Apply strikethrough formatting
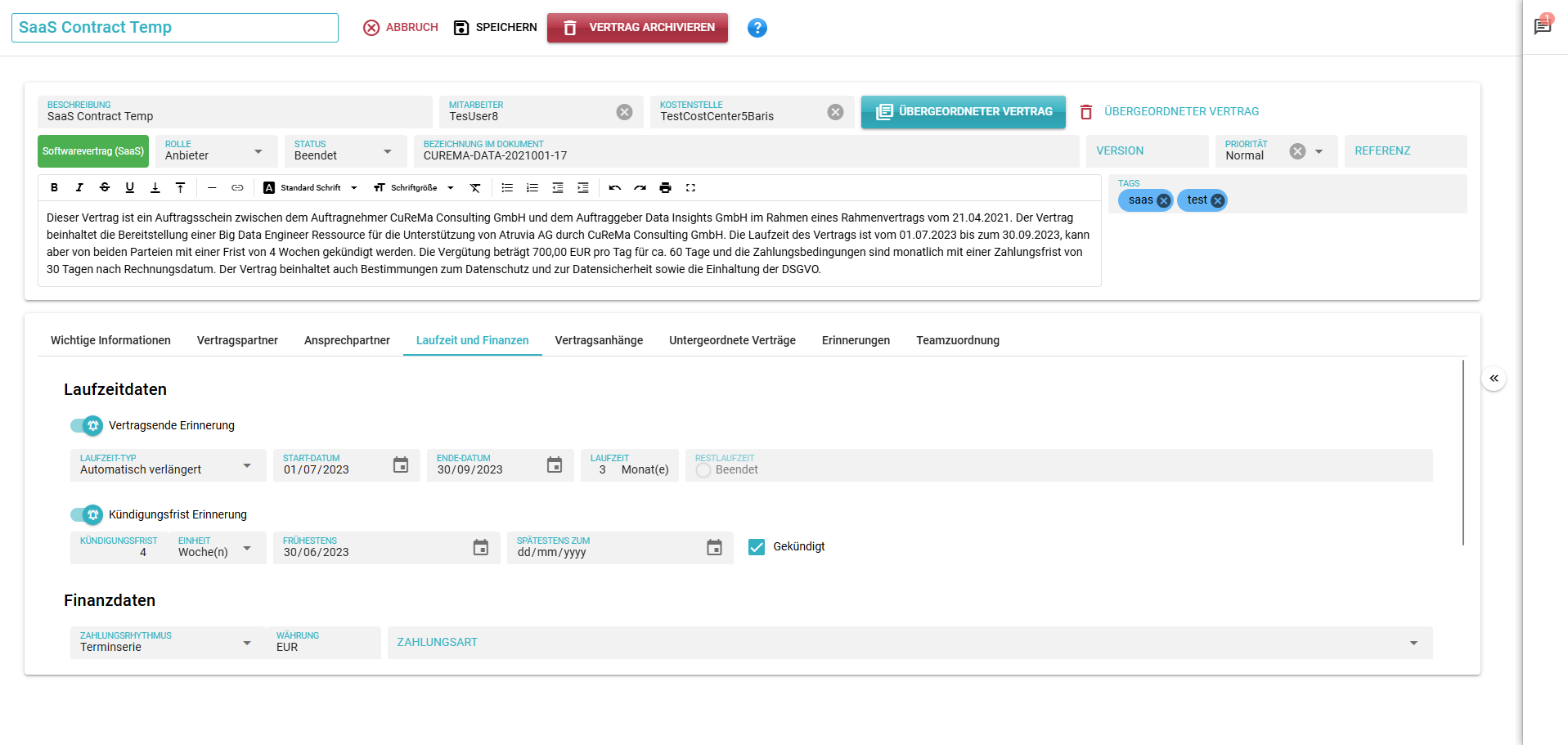Screen dimensions: 1568x745 point(105,188)
